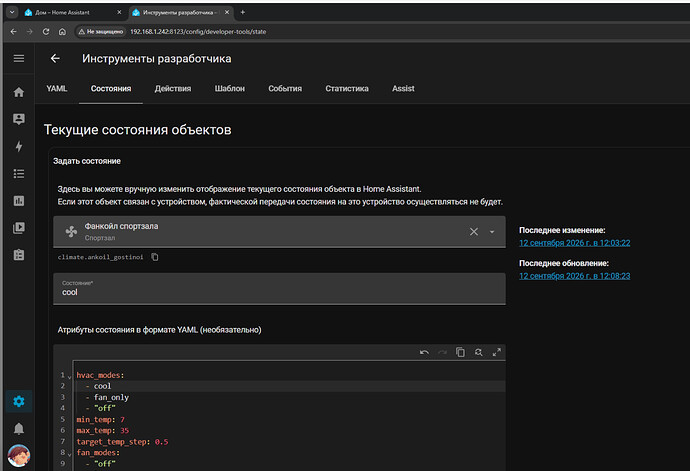Open the Energy lightning sidebar icon
This screenshot has width=690, height=471.
(x=18, y=146)
